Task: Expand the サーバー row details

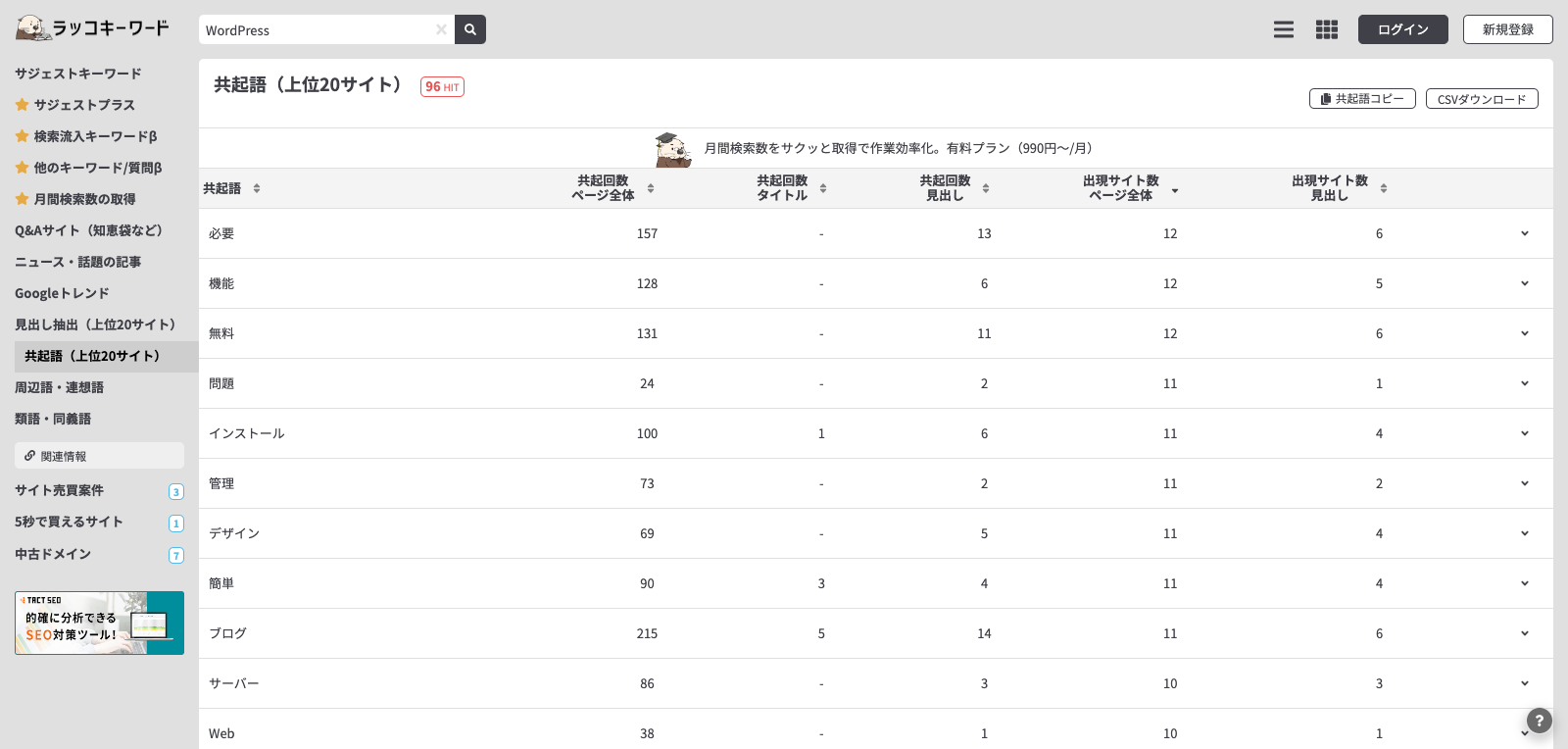Action: pyautogui.click(x=1525, y=683)
